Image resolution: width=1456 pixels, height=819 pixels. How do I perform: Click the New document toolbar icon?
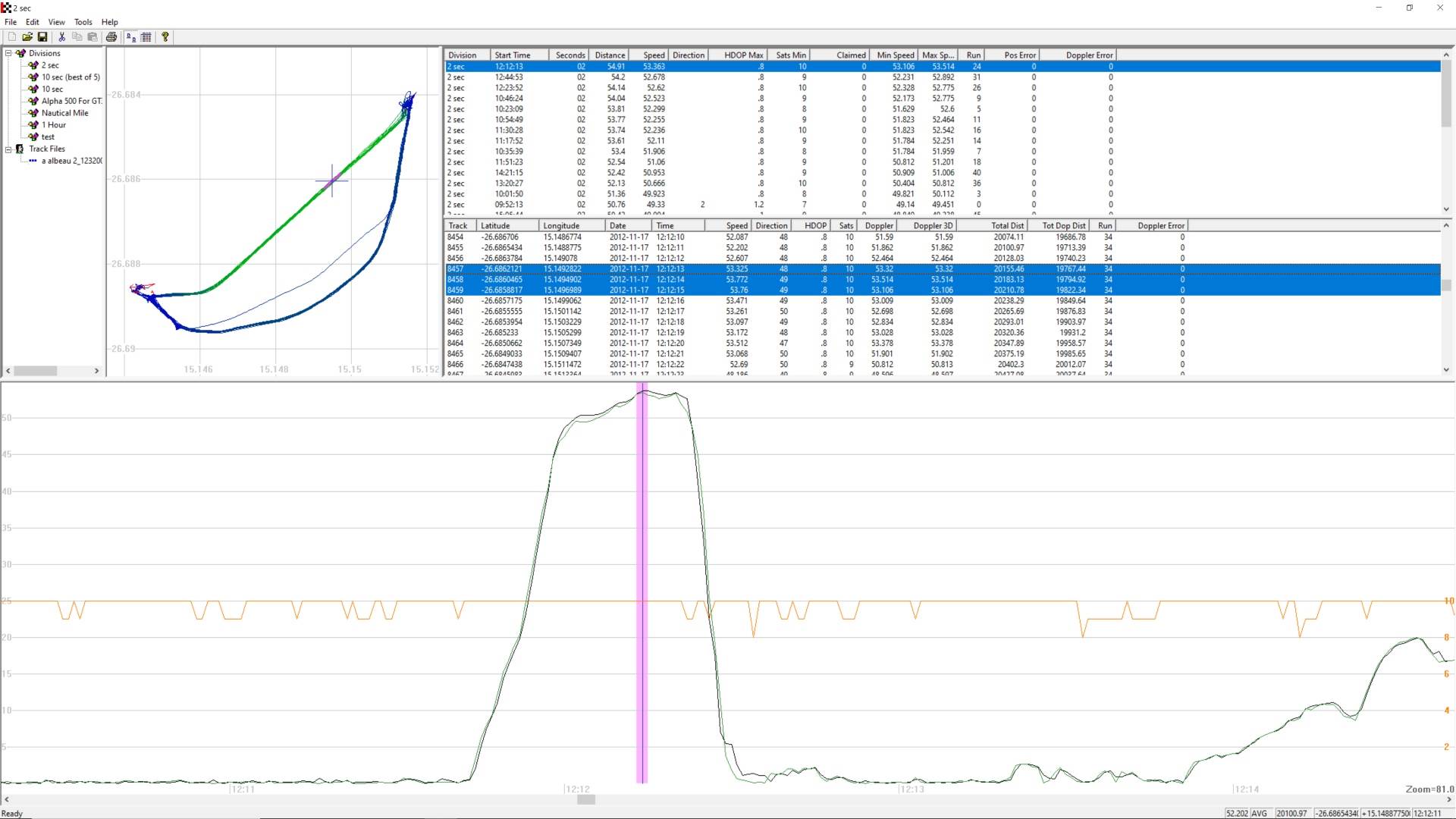pos(11,36)
